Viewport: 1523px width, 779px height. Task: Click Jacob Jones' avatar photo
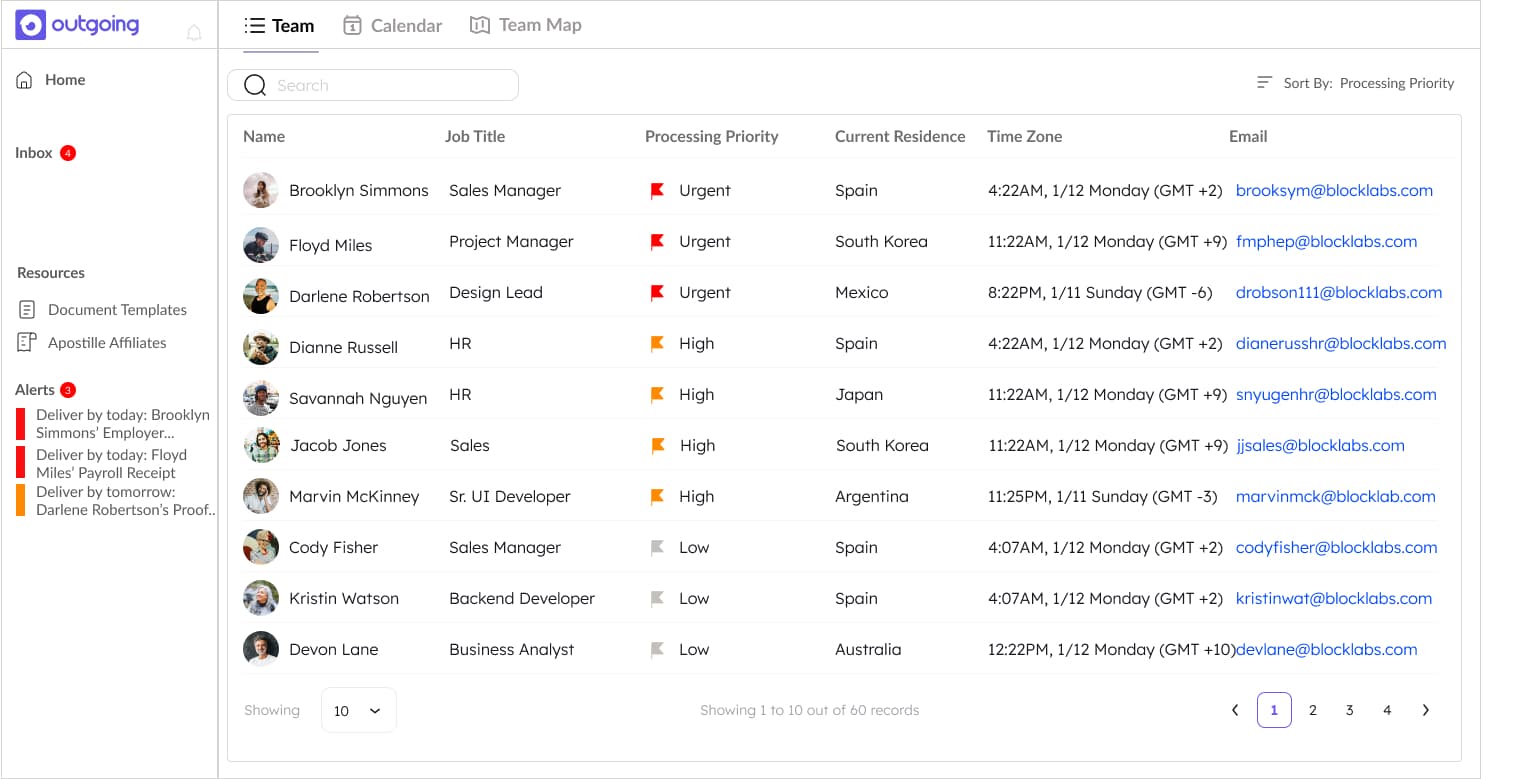click(262, 445)
